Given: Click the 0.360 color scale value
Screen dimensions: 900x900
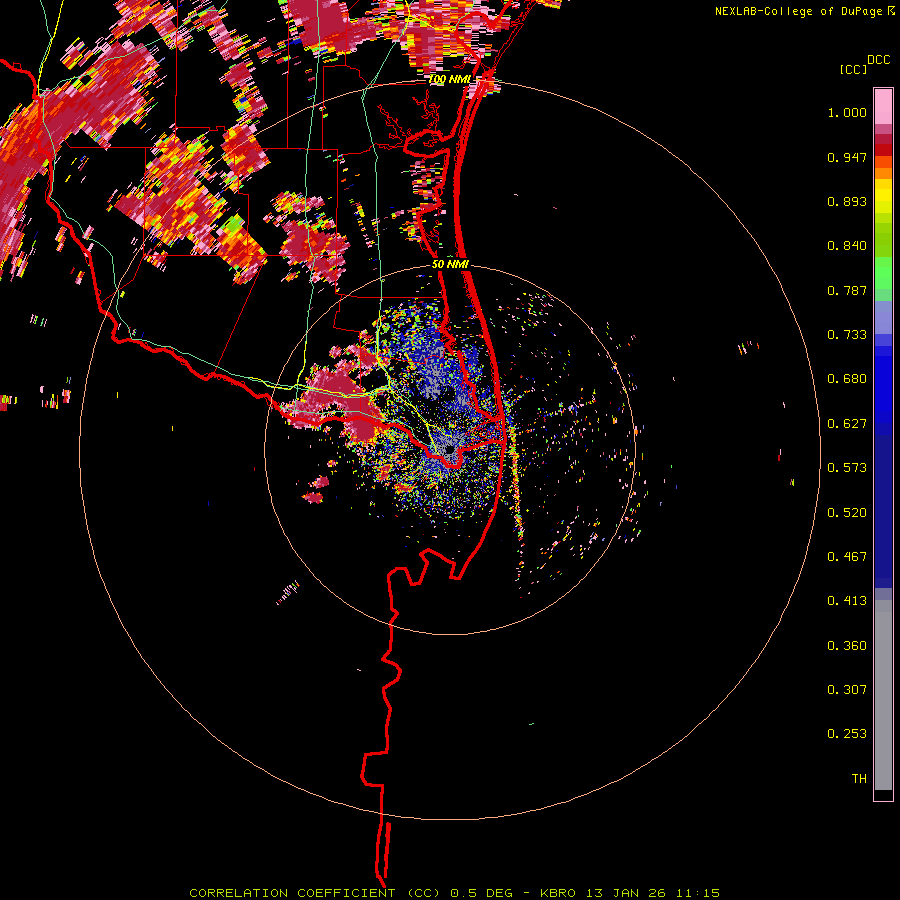Looking at the screenshot, I should 847,646.
